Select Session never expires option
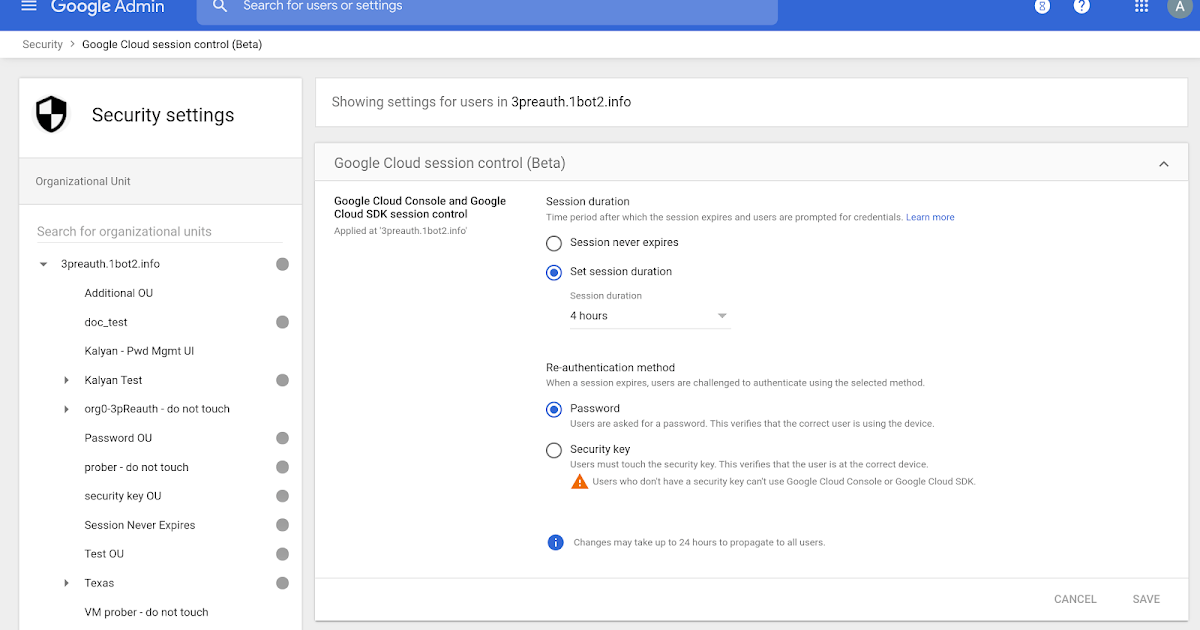This screenshot has height=630, width=1200. pos(554,243)
